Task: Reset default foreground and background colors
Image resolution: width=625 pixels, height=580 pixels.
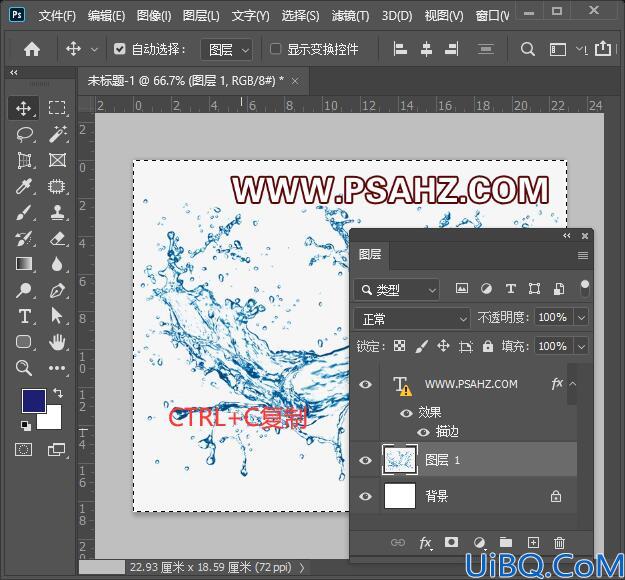Action: pyautogui.click(x=26, y=425)
